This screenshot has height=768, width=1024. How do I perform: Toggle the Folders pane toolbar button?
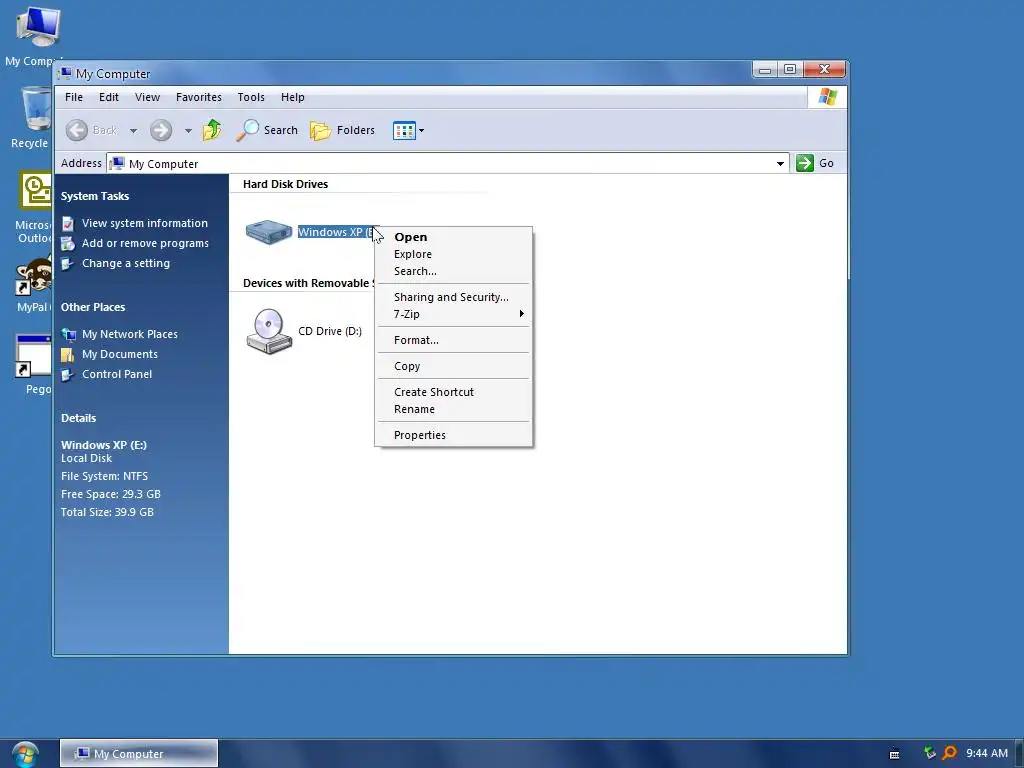[x=342, y=130]
